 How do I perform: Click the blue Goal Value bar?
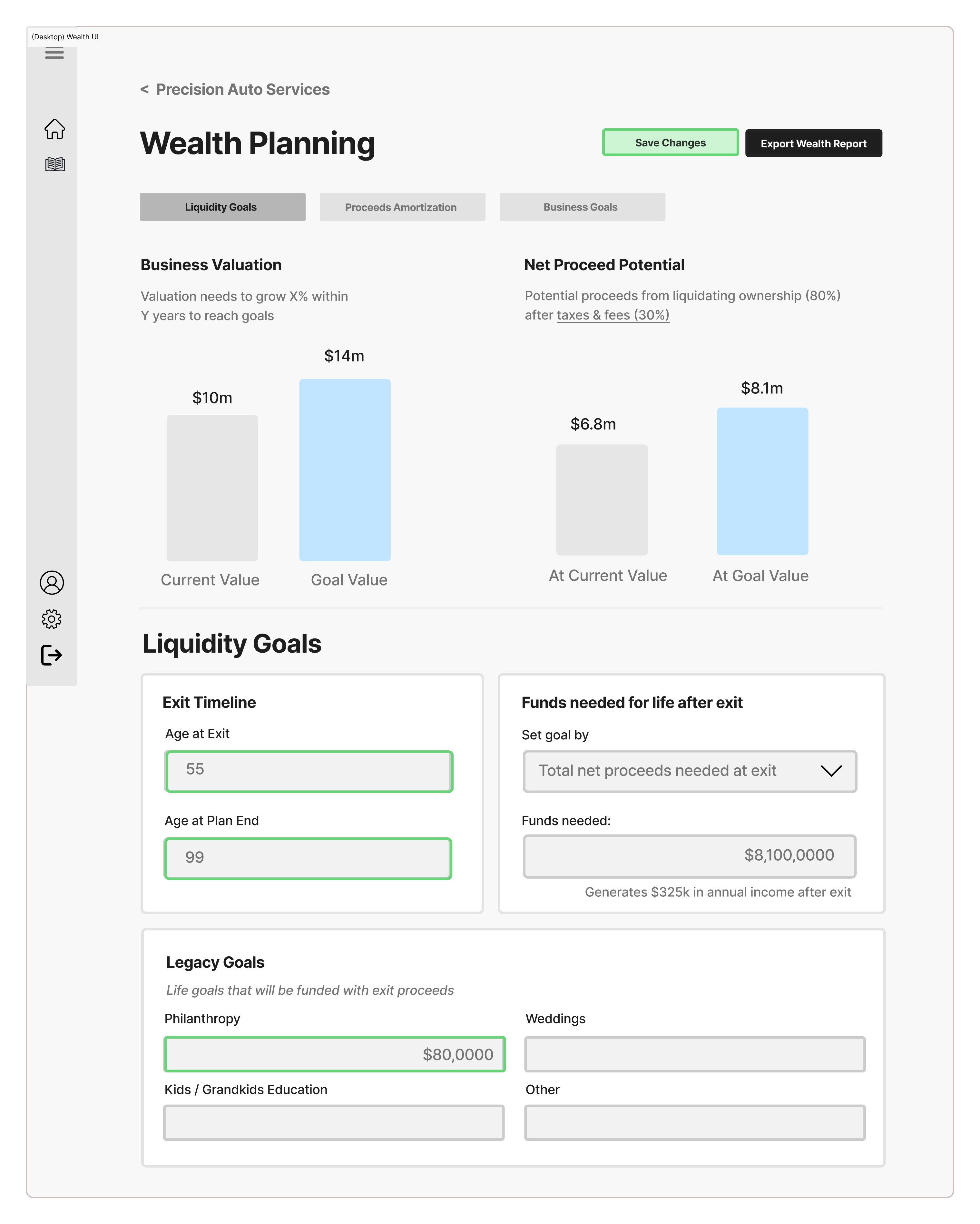tap(344, 470)
